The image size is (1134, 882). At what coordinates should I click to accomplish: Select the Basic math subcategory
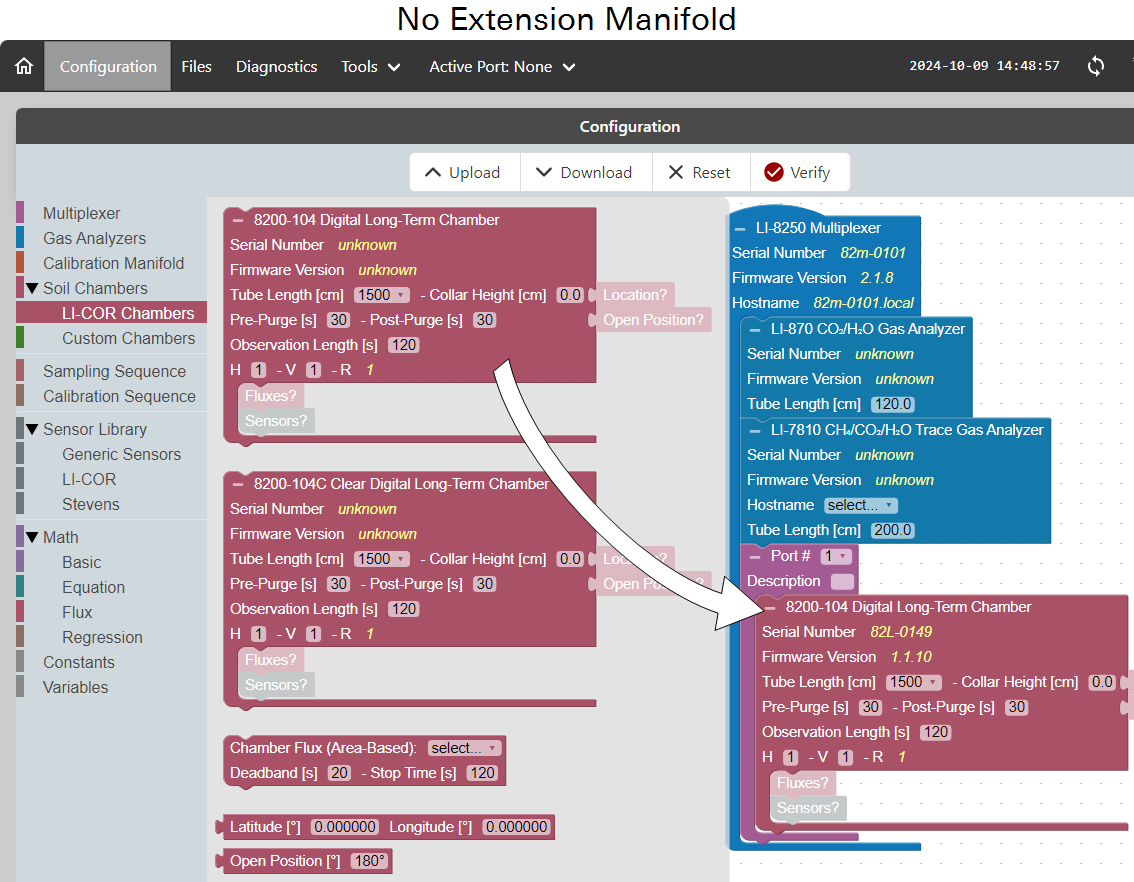[x=82, y=562]
